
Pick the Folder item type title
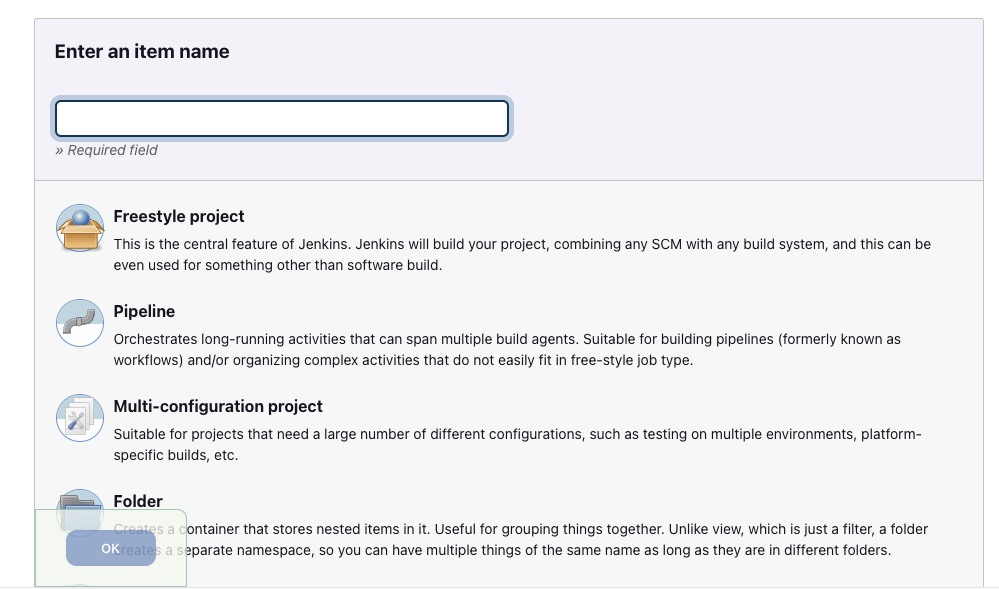(138, 501)
